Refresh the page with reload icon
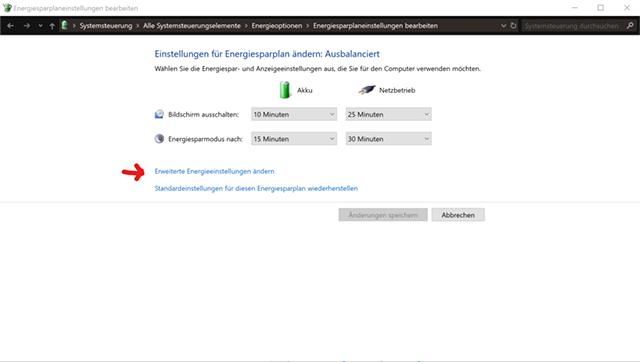This screenshot has width=640, height=362. coord(513,26)
